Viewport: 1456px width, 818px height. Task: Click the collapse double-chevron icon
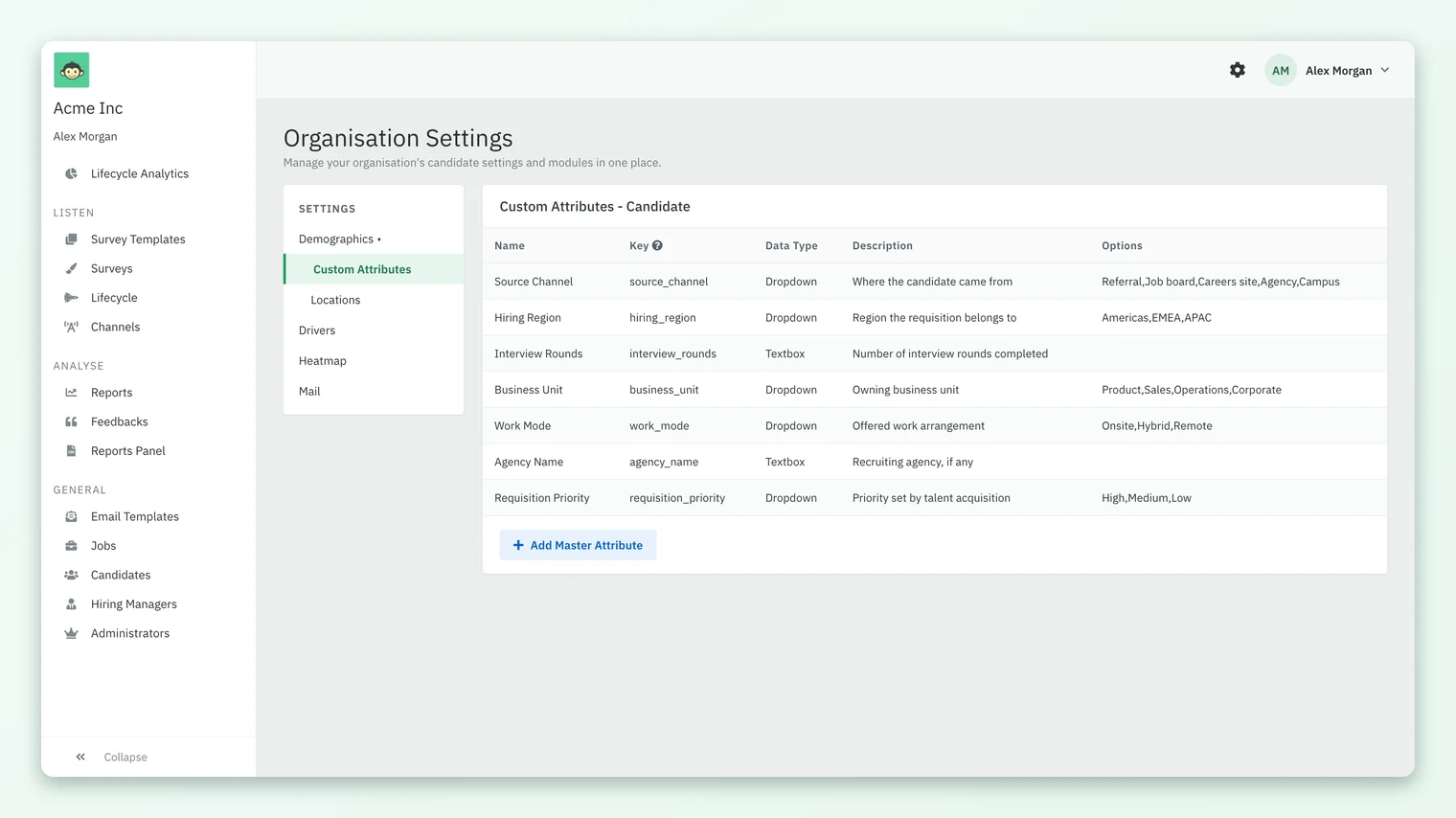click(x=80, y=757)
